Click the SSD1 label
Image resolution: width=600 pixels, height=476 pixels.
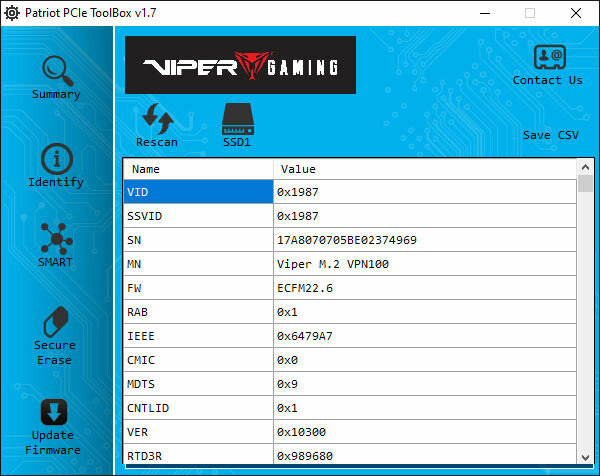[x=237, y=142]
